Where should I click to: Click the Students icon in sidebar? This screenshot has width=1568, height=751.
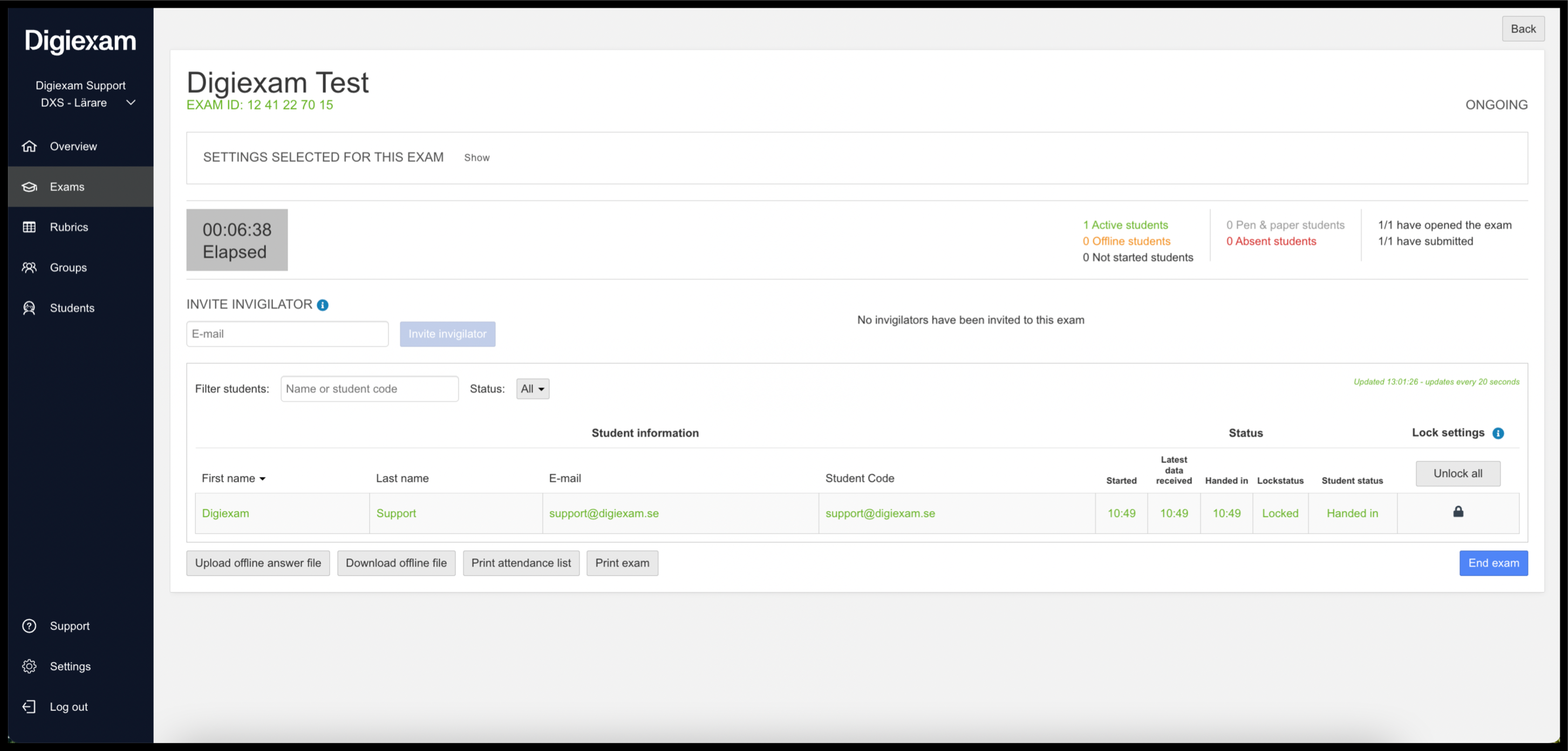[x=29, y=308]
